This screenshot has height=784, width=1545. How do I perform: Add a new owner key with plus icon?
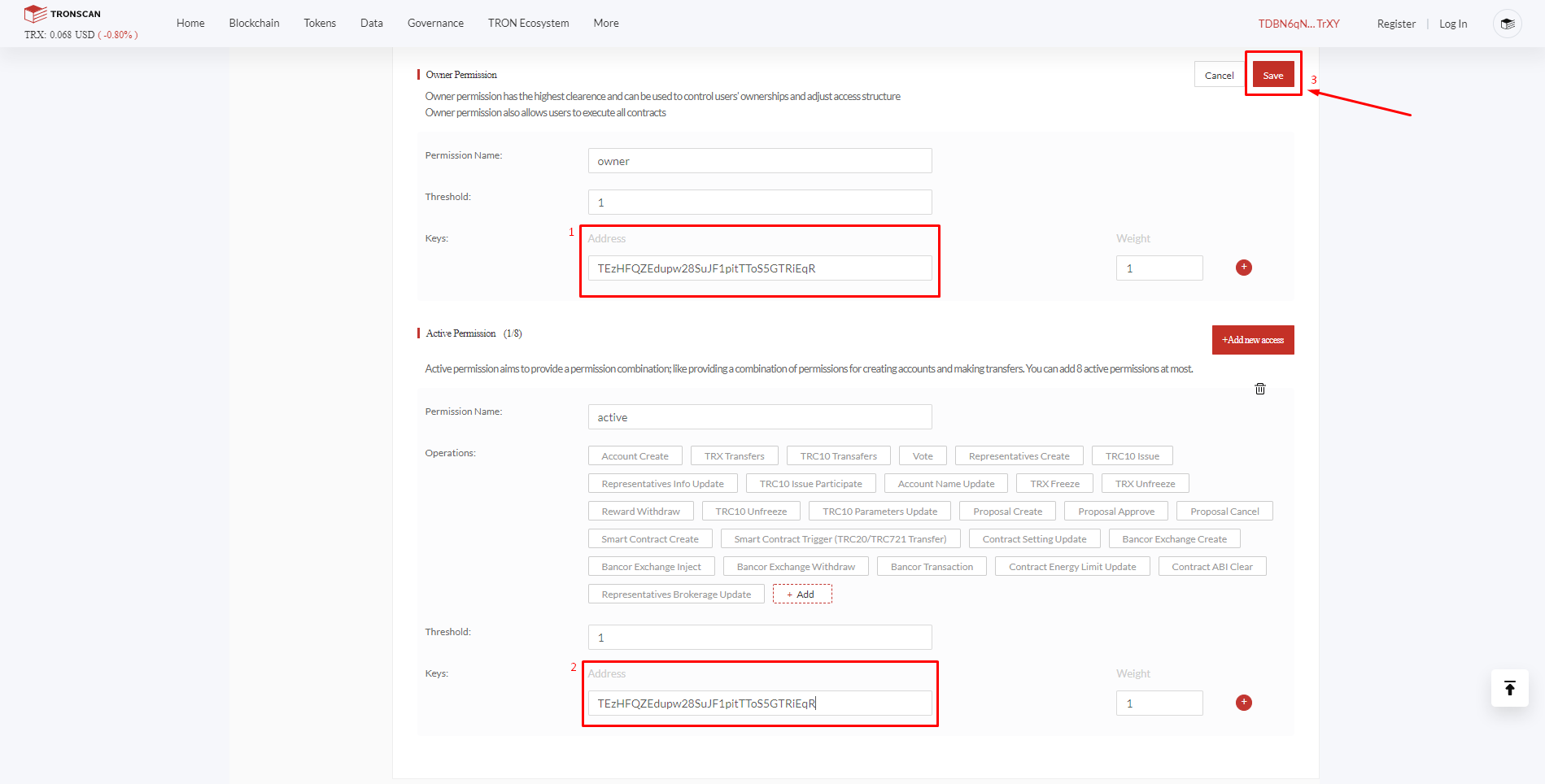point(1244,268)
